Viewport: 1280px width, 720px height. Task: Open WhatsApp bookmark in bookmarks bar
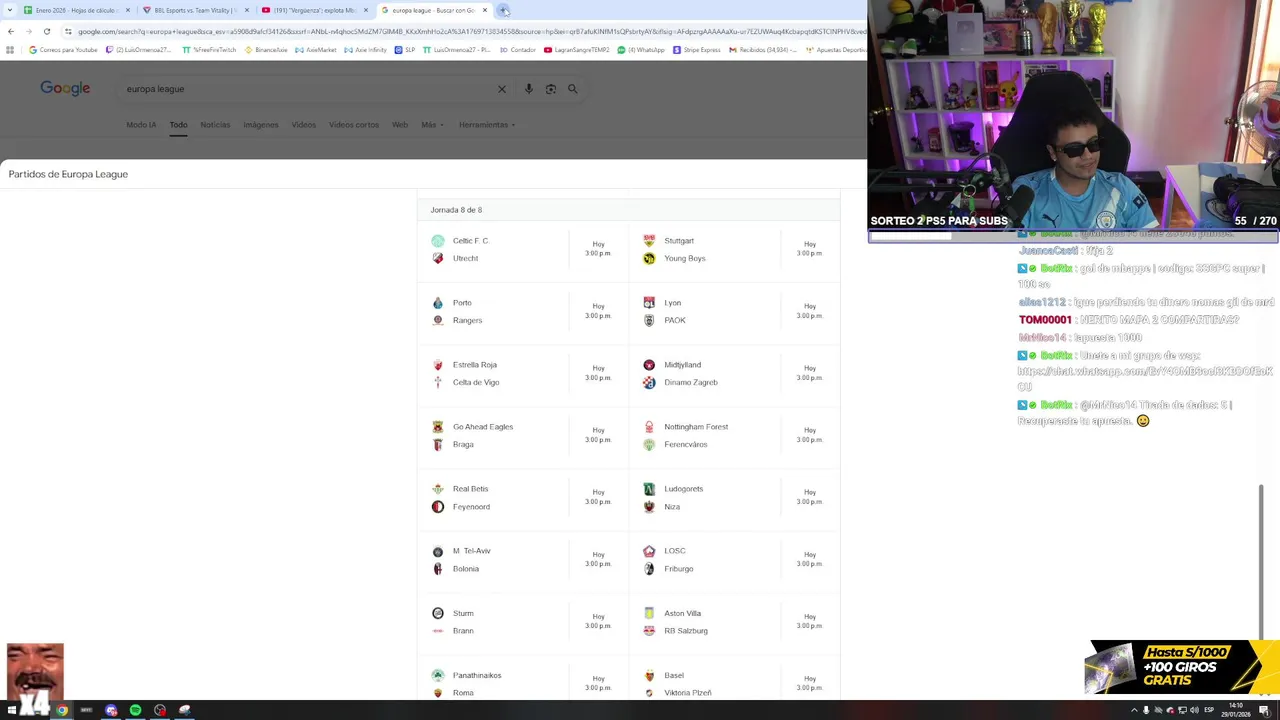click(x=641, y=49)
